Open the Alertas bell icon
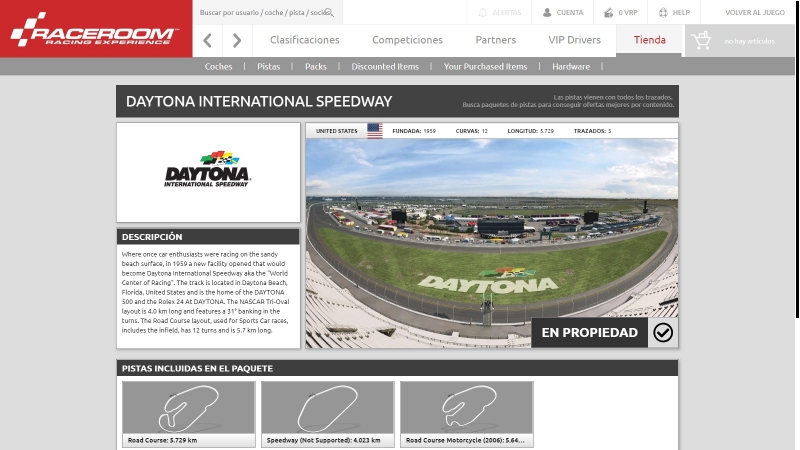Screen dimensions: 800x450 click(x=483, y=13)
